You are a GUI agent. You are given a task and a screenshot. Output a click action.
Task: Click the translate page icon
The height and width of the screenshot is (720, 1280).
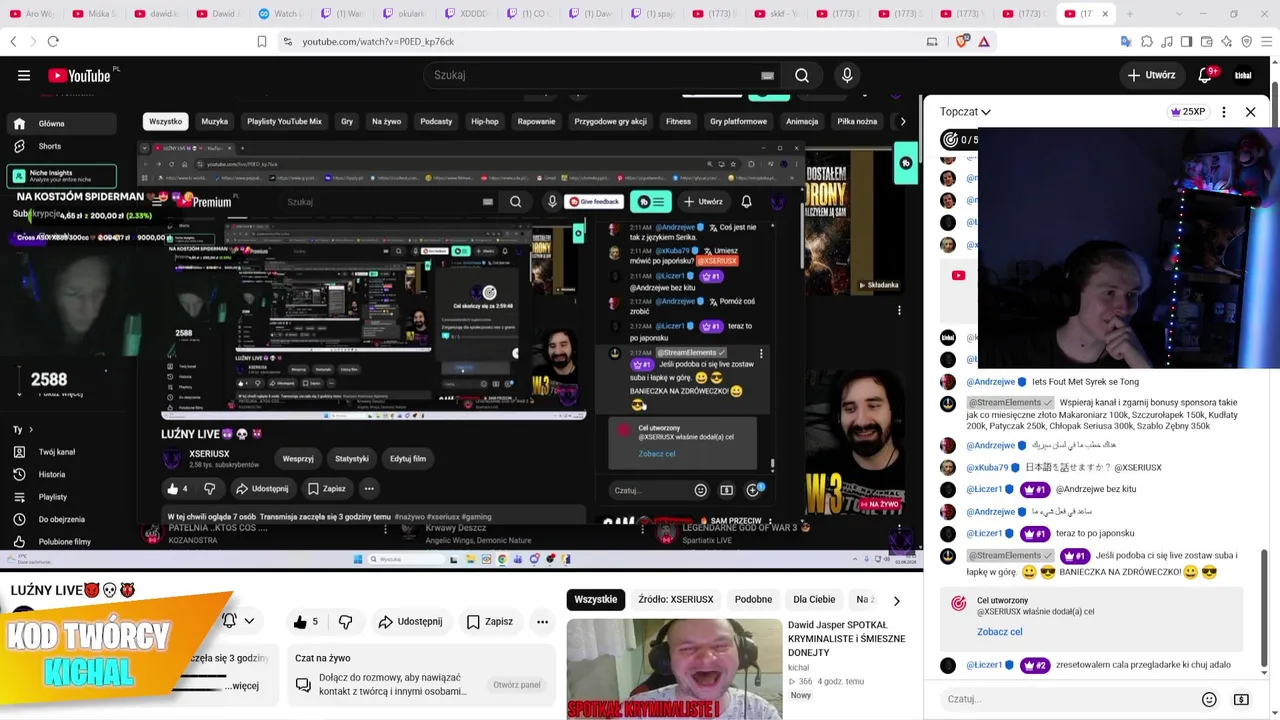pos(1126,41)
